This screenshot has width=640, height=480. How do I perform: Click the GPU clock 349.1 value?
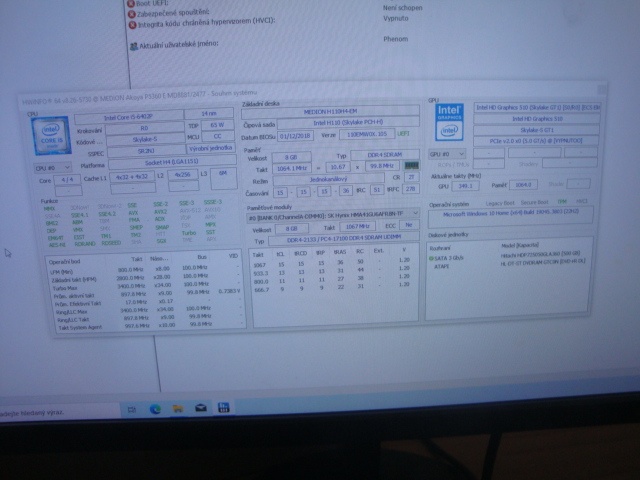click(x=465, y=186)
